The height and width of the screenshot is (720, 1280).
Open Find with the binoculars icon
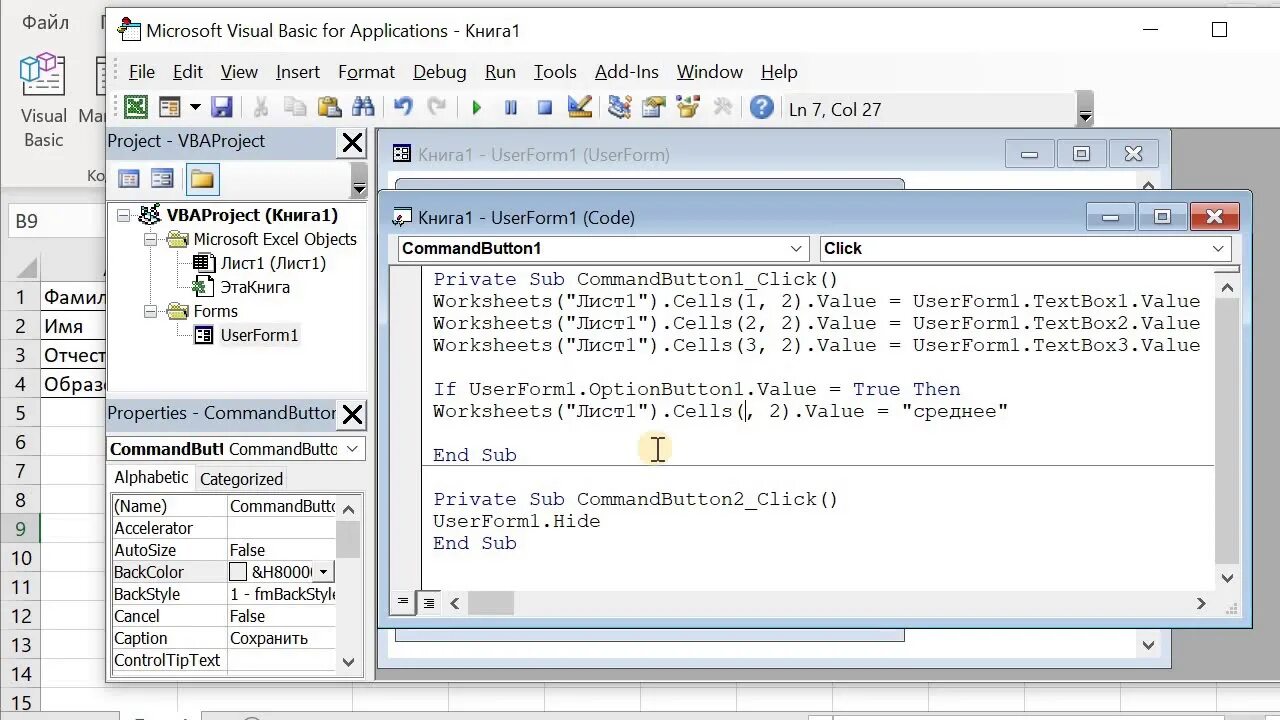point(363,107)
